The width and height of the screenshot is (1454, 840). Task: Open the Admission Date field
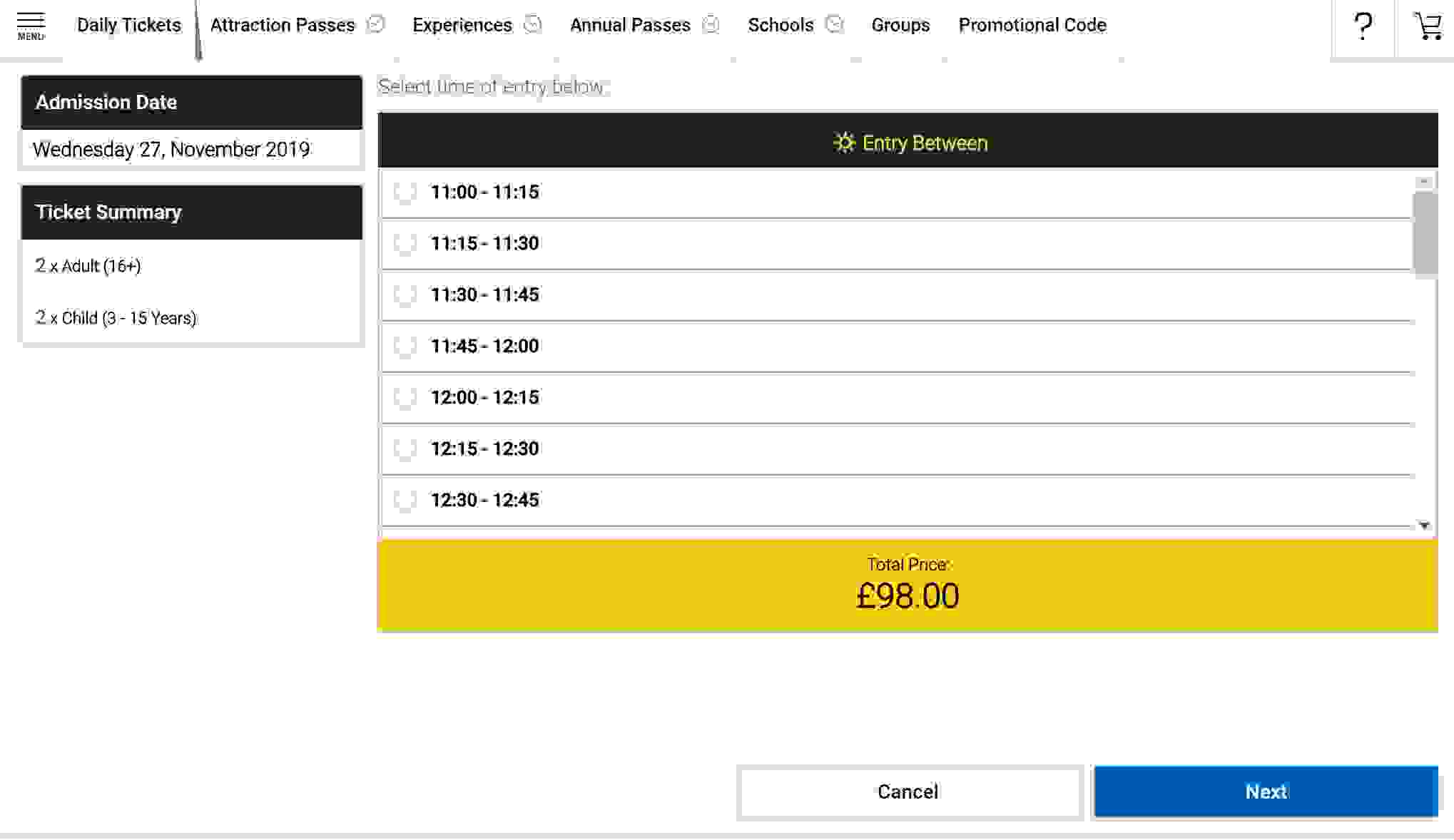pos(191,149)
